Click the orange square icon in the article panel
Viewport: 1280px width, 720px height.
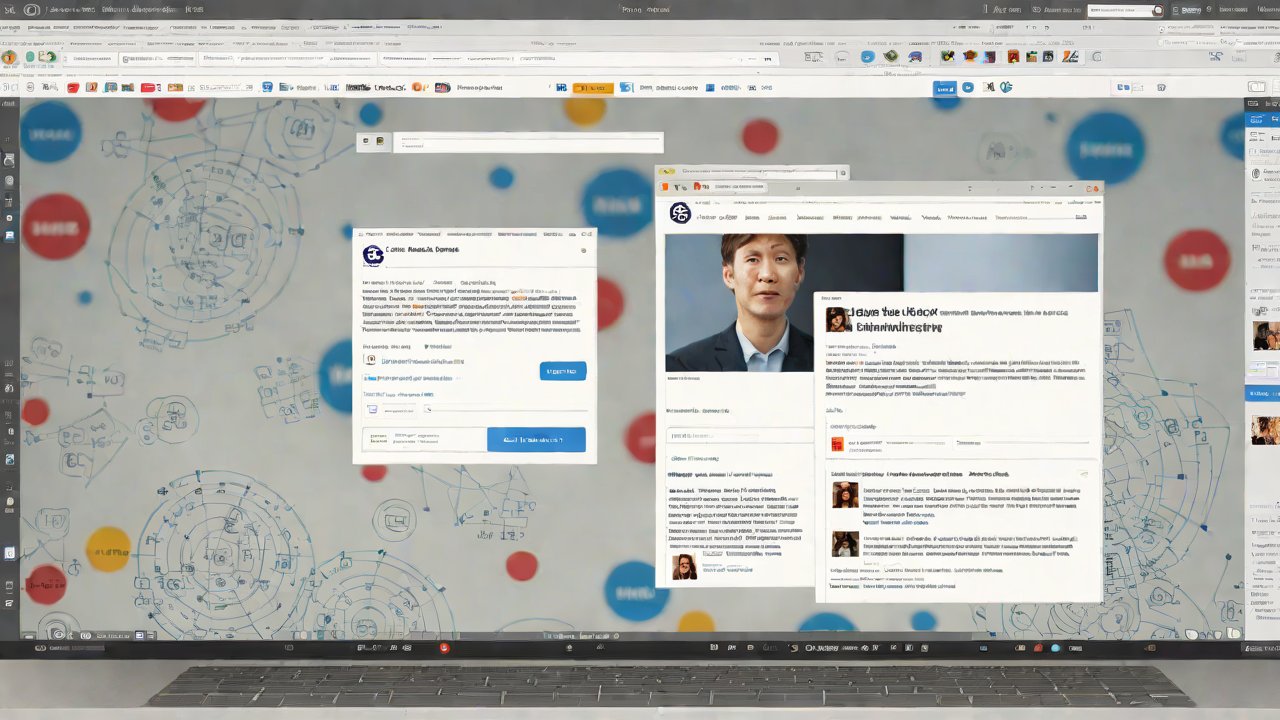(x=837, y=443)
